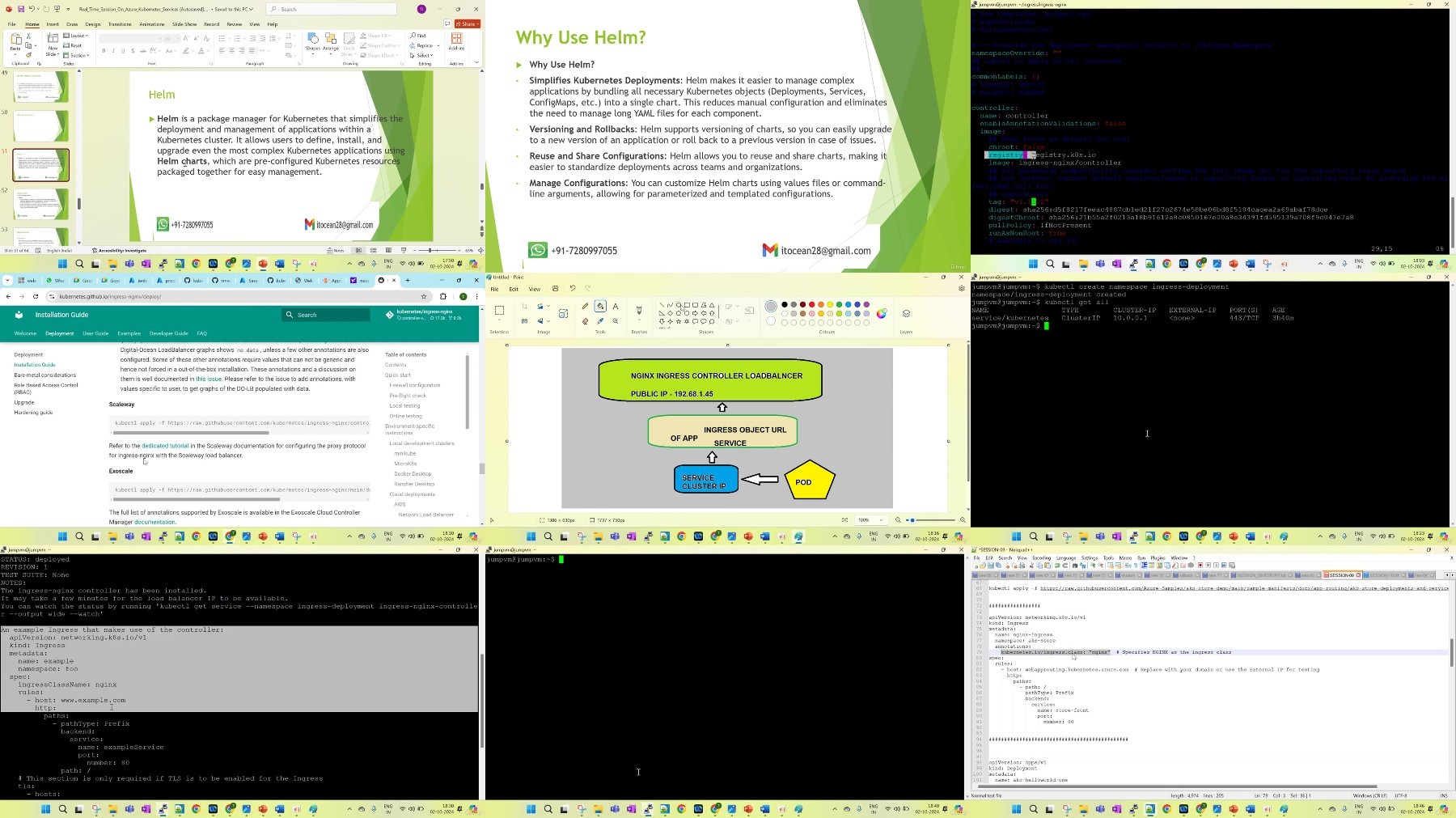Open the Section dropdown in PowerPoint
The image size is (1456, 818).
point(78,55)
